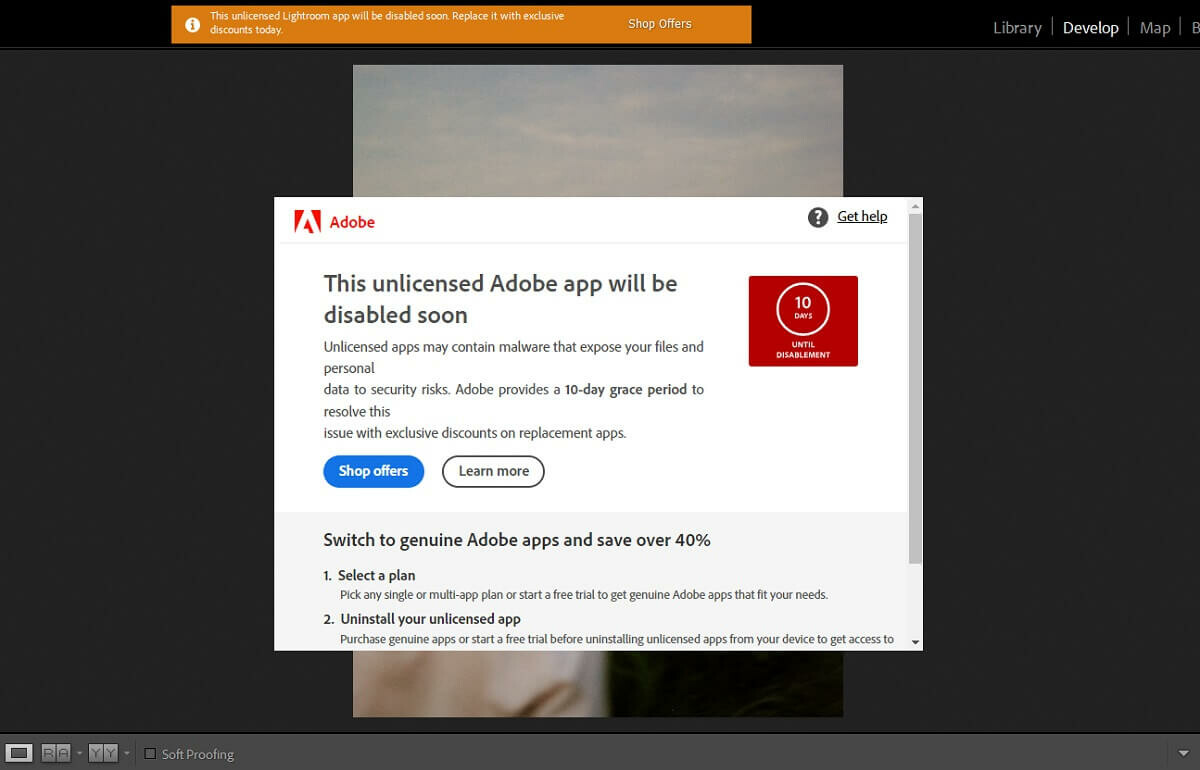
Task: Switch to the Map module
Action: tap(1155, 28)
